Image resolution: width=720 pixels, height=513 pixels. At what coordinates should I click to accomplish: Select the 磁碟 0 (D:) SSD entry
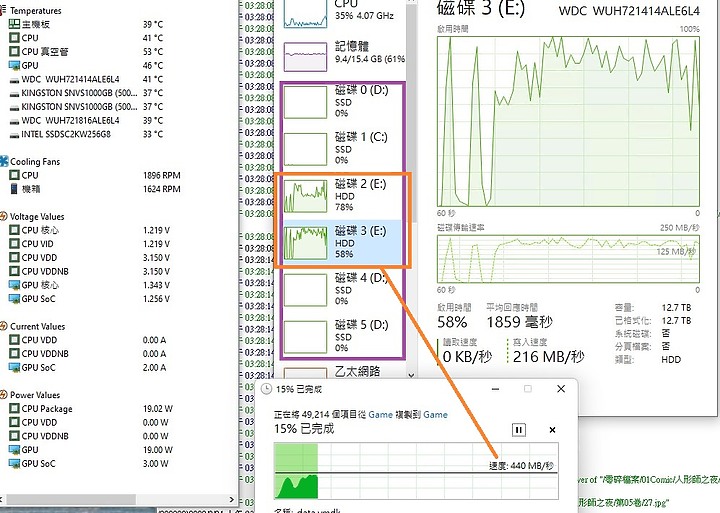tap(342, 101)
